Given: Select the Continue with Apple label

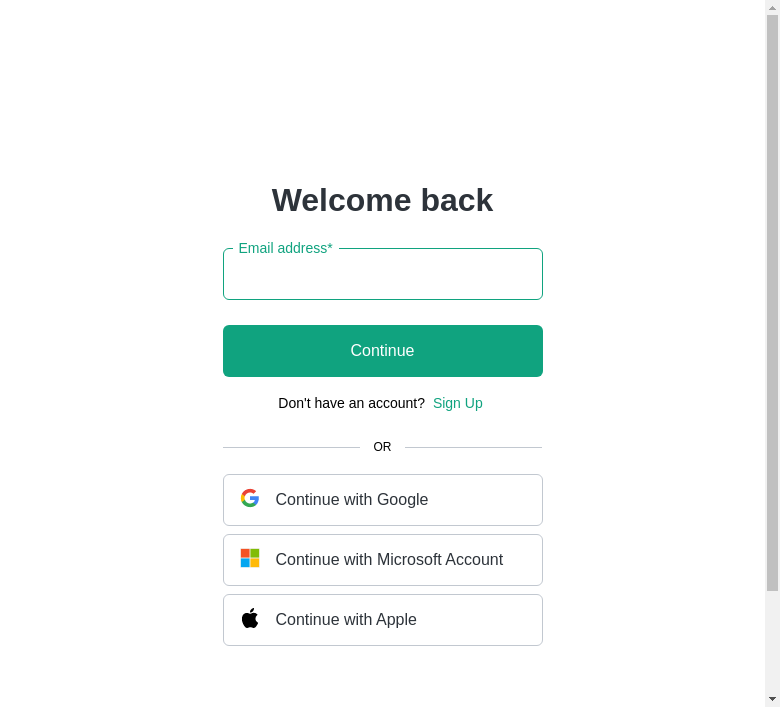Looking at the screenshot, I should (346, 619).
